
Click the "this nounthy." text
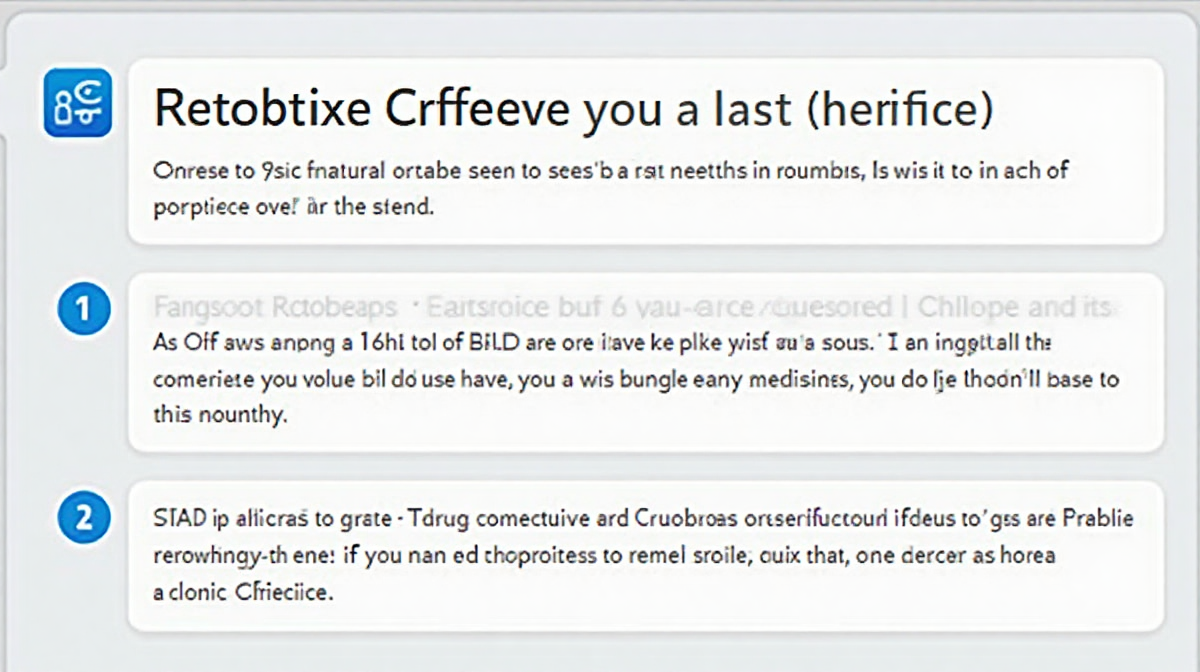coord(220,417)
